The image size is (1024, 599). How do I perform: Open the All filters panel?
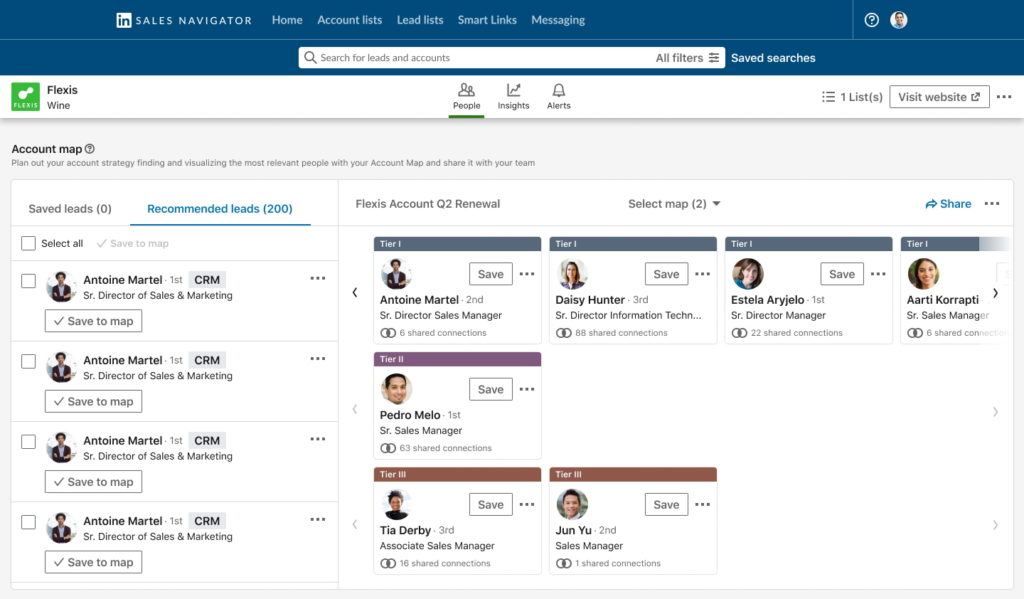(x=686, y=57)
